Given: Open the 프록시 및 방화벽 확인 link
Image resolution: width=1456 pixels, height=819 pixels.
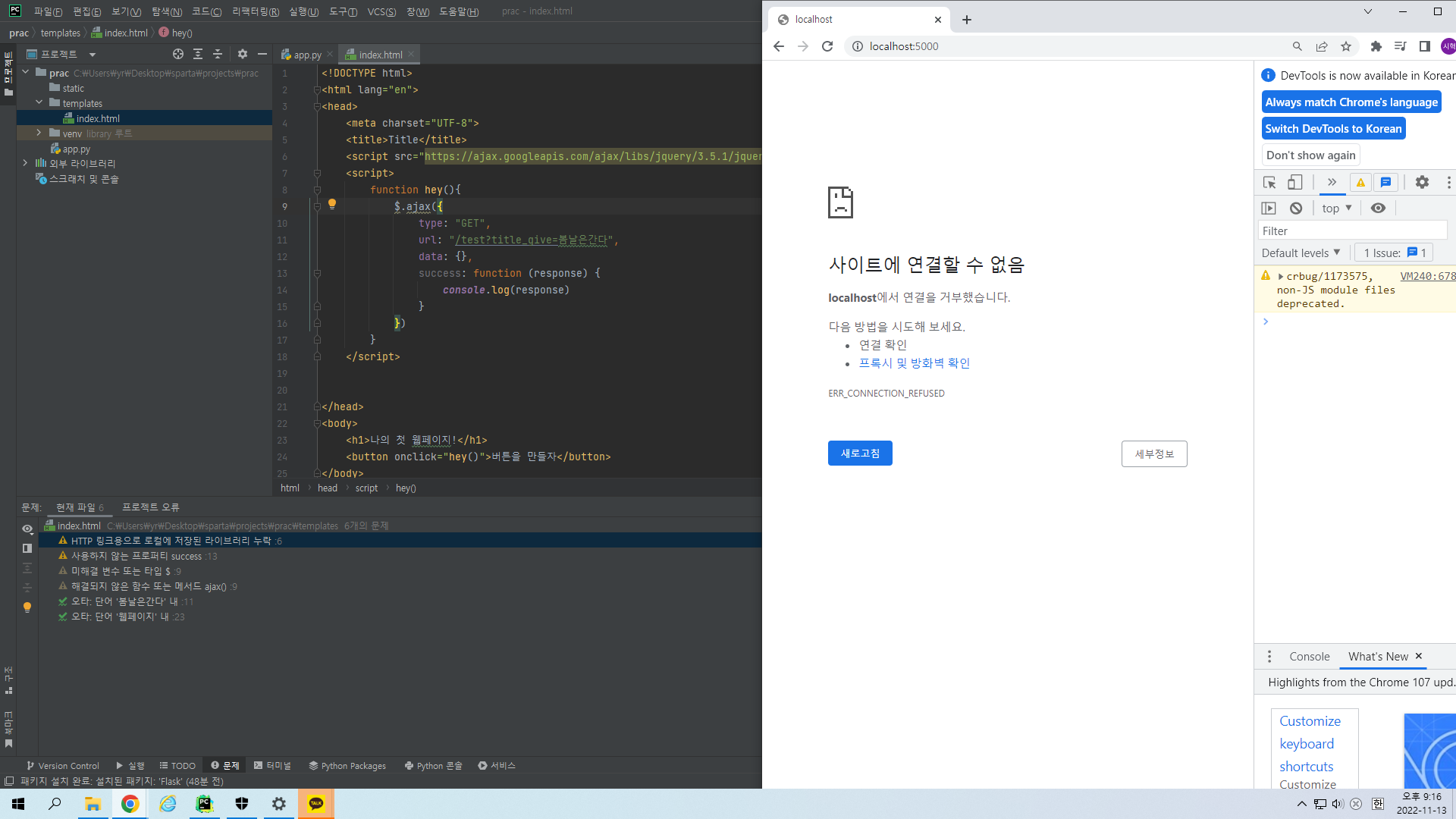Looking at the screenshot, I should [x=914, y=363].
